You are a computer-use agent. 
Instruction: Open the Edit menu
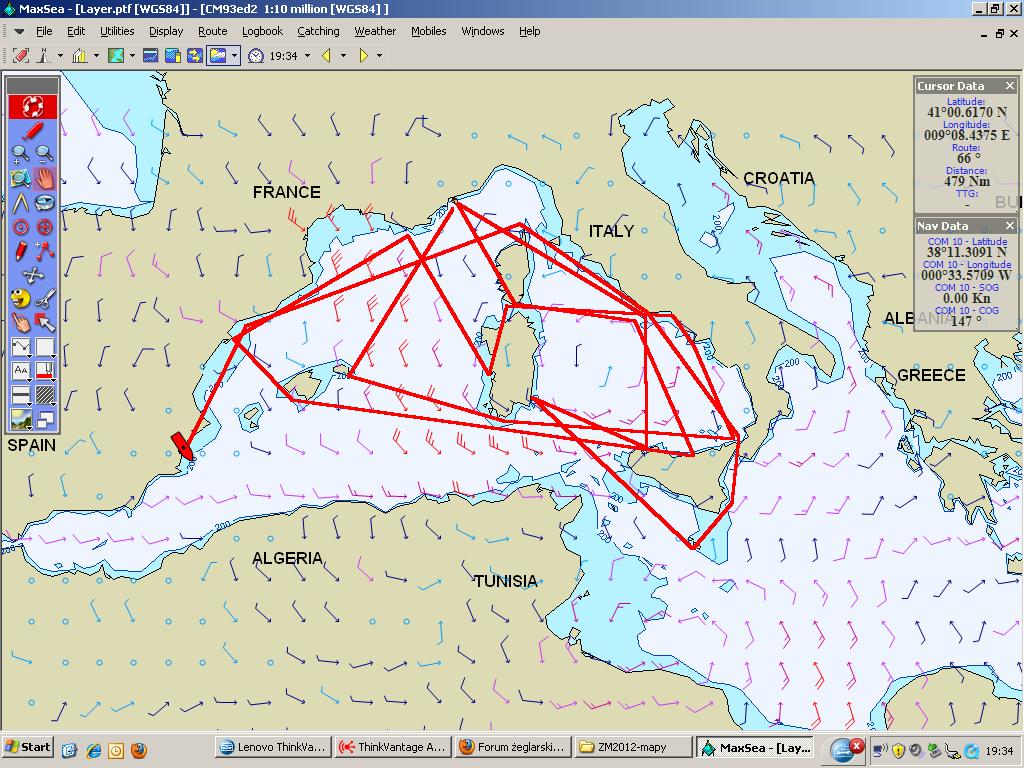76,31
